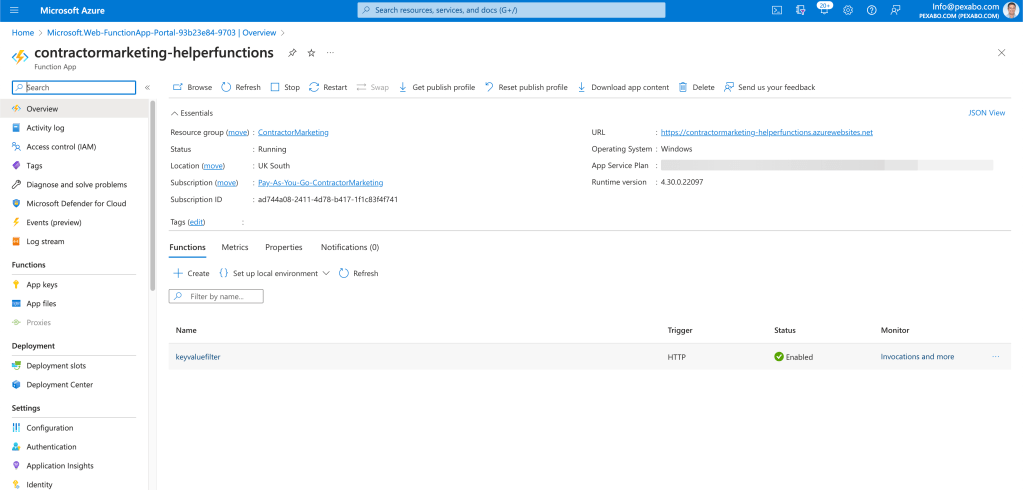The image size is (1023, 490).
Task: Refresh the functions list
Action: point(358,273)
